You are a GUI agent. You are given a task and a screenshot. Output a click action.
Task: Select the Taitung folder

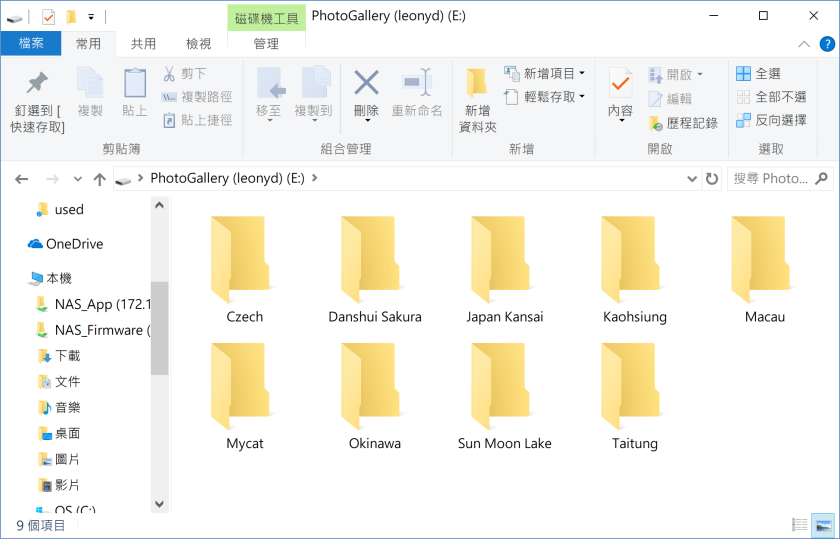pyautogui.click(x=635, y=398)
